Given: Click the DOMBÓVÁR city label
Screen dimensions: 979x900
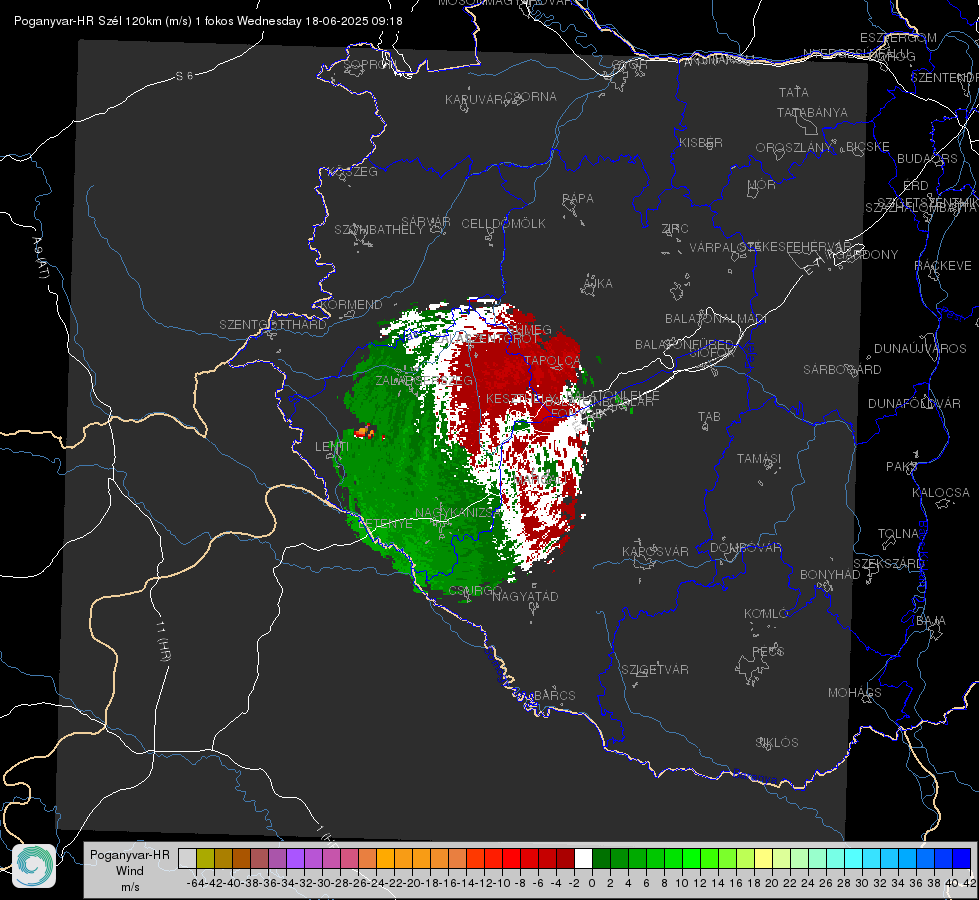Looking at the screenshot, I should [x=745, y=548].
